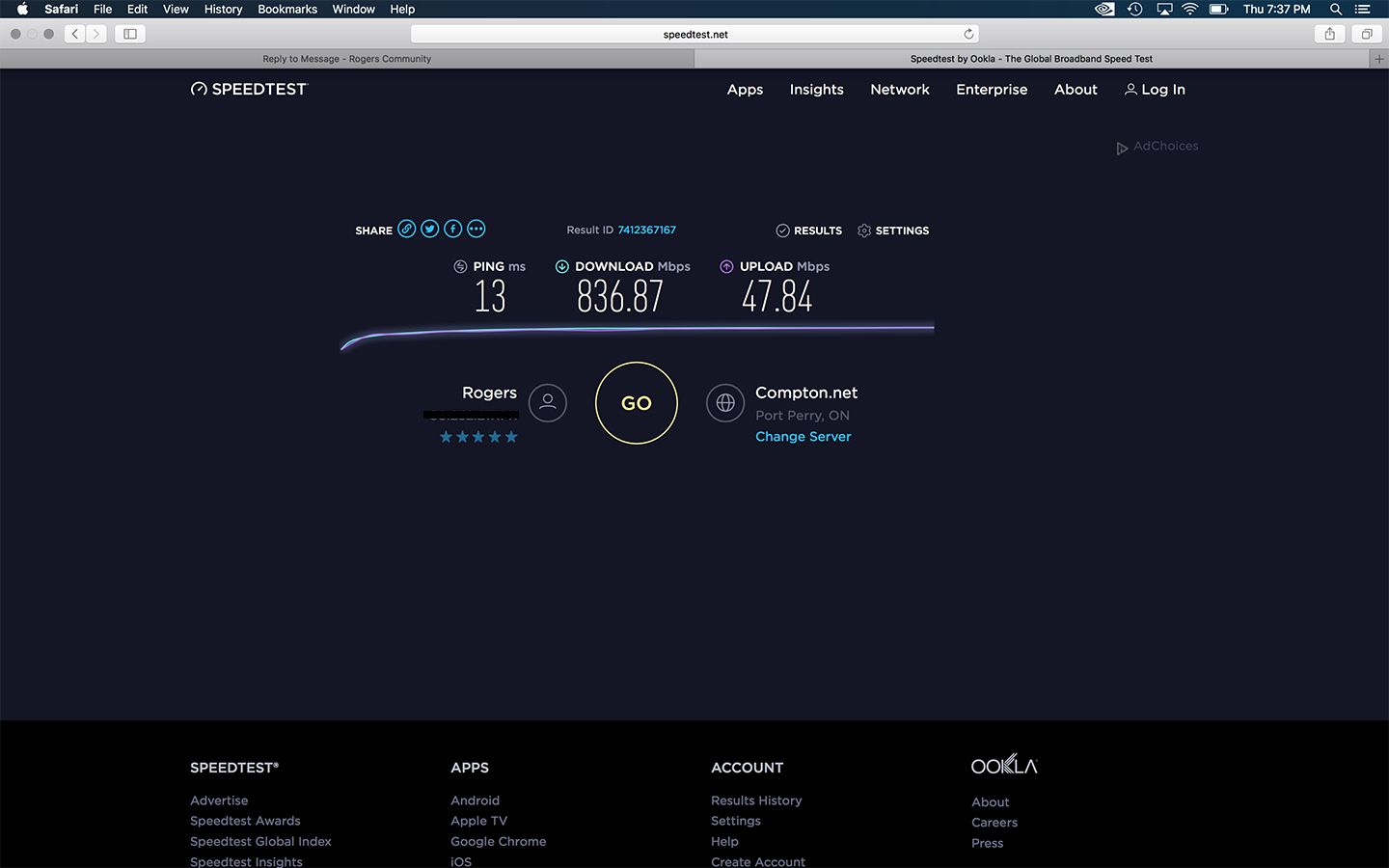This screenshot has width=1389, height=868.
Task: Open Time Machine menu bar icon
Action: [1135, 9]
